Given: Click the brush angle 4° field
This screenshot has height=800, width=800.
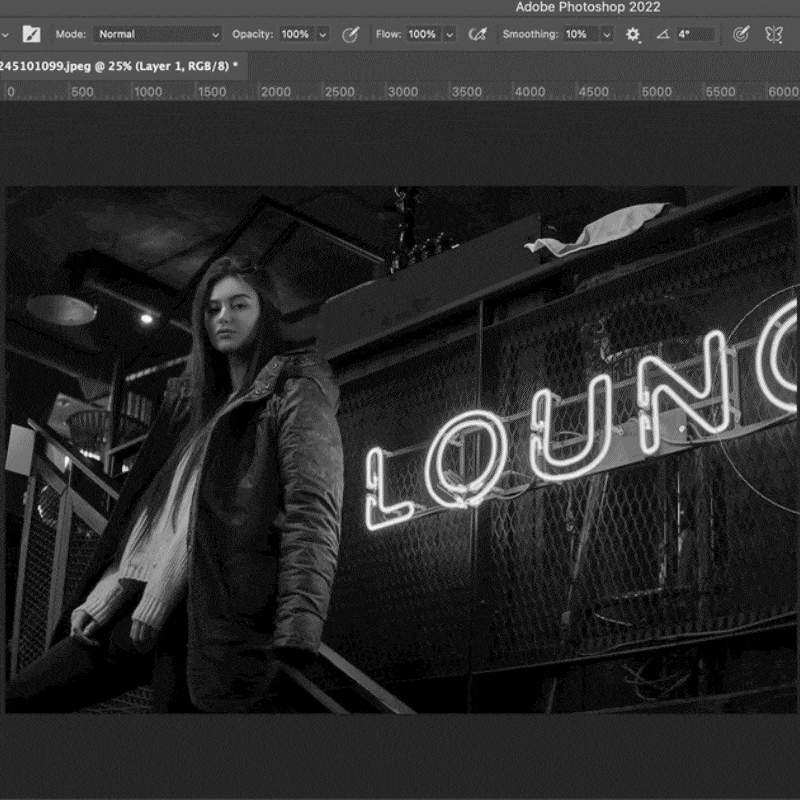Looking at the screenshot, I should (696, 34).
